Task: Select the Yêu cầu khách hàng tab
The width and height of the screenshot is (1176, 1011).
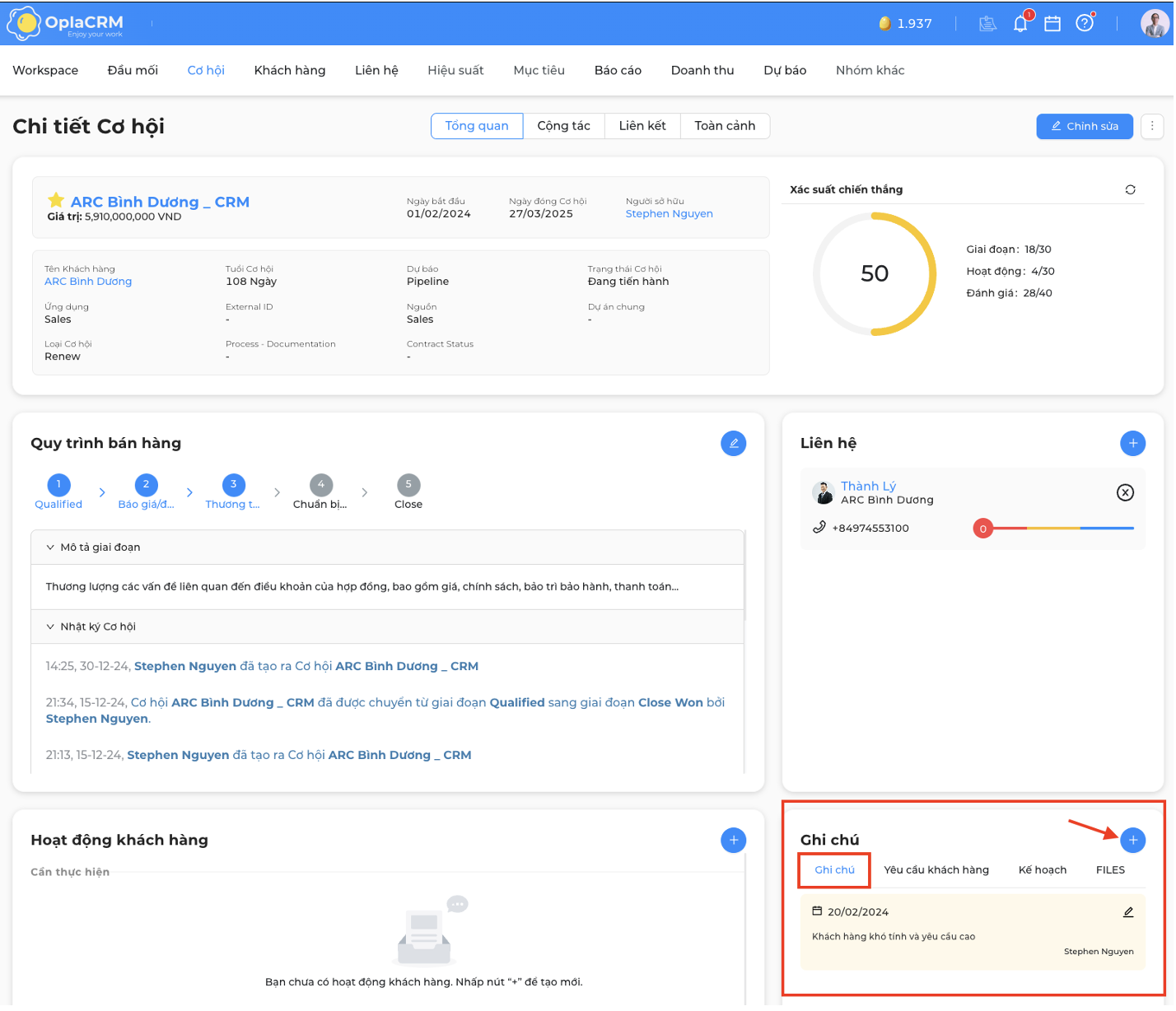Action: [936, 870]
